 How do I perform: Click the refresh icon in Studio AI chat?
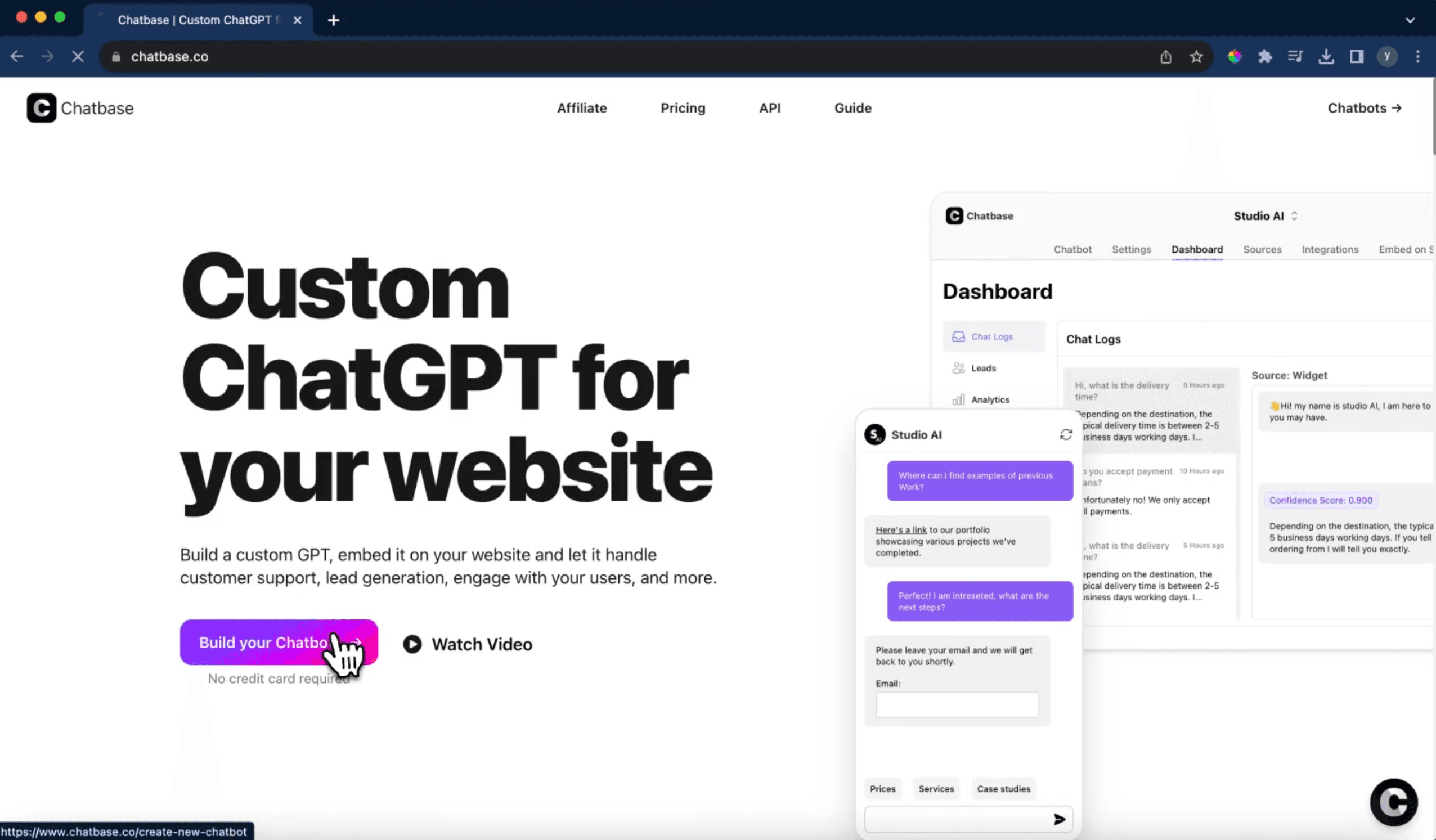pos(1066,435)
